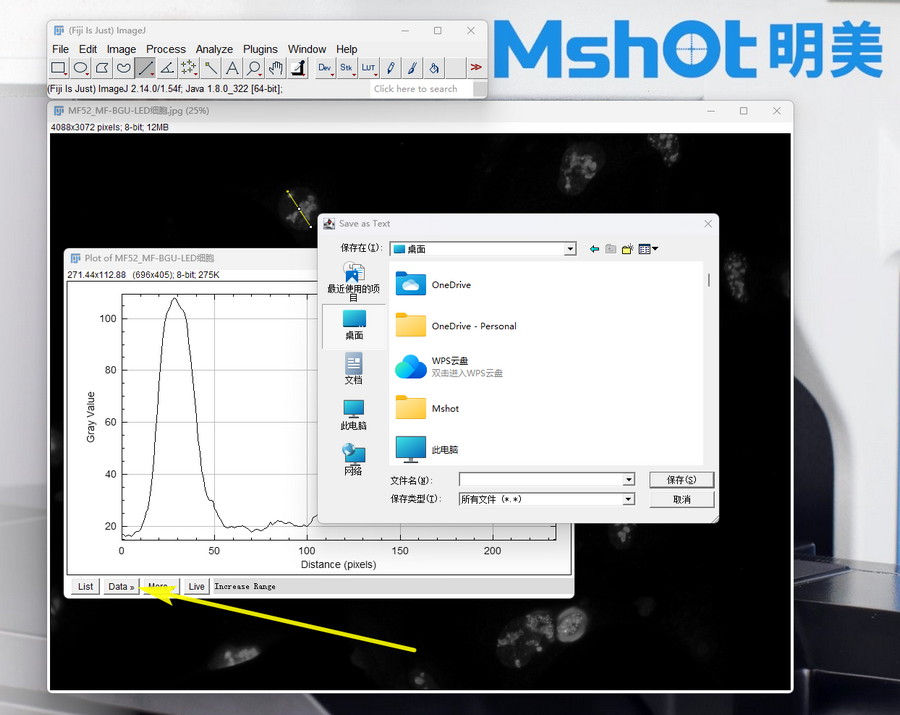This screenshot has height=715, width=900.
Task: Open the 保存类型 file type dropdown
Action: (628, 499)
